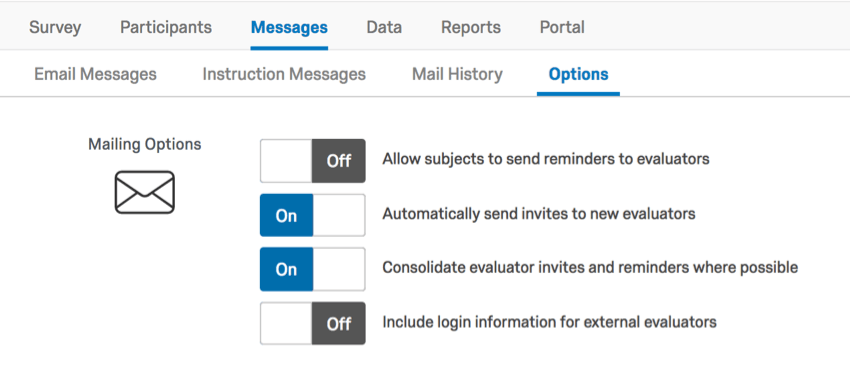Switch to the Portal tab
850x381 pixels.
pos(562,27)
